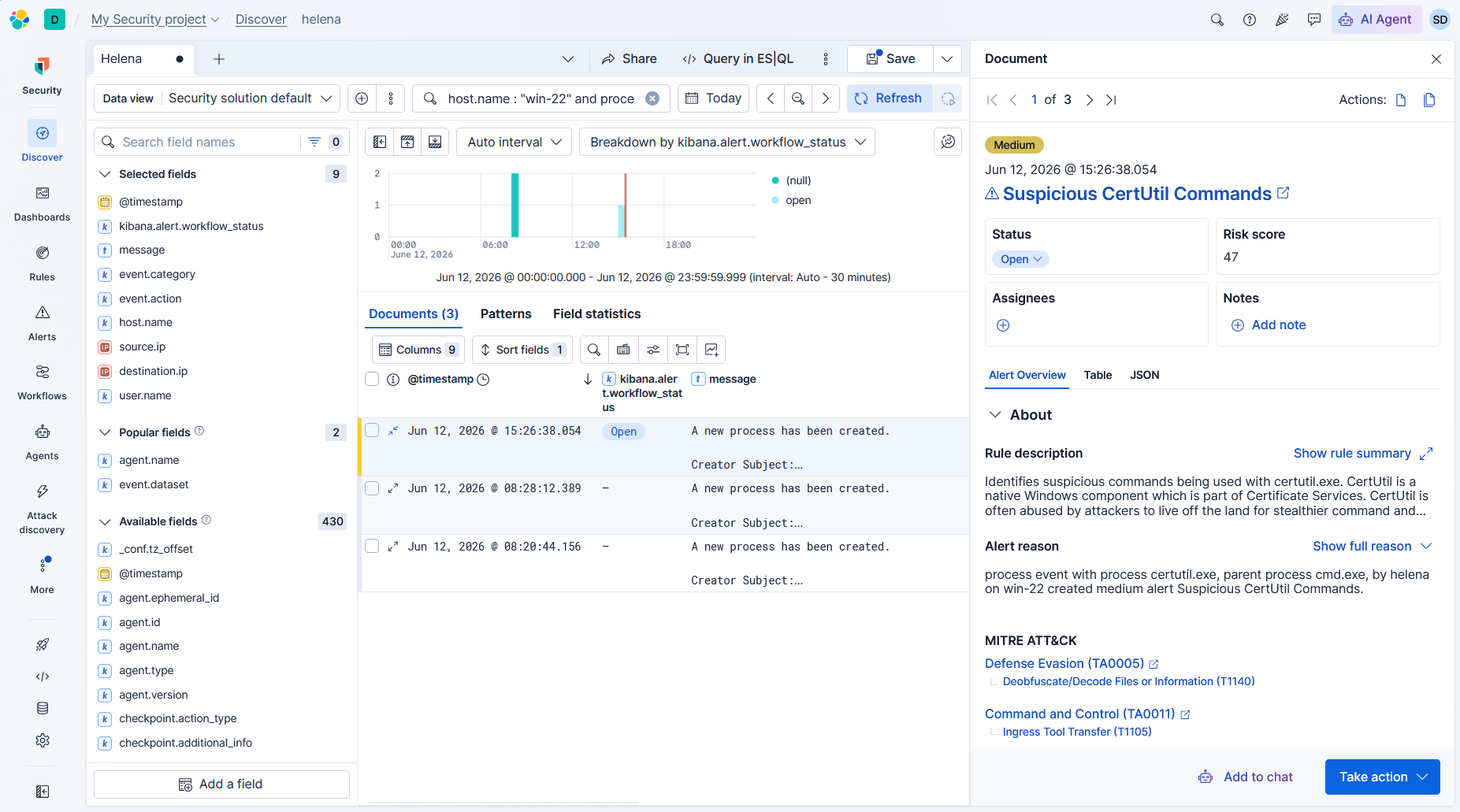
Task: Open the Auto interval dropdown
Action: point(514,142)
